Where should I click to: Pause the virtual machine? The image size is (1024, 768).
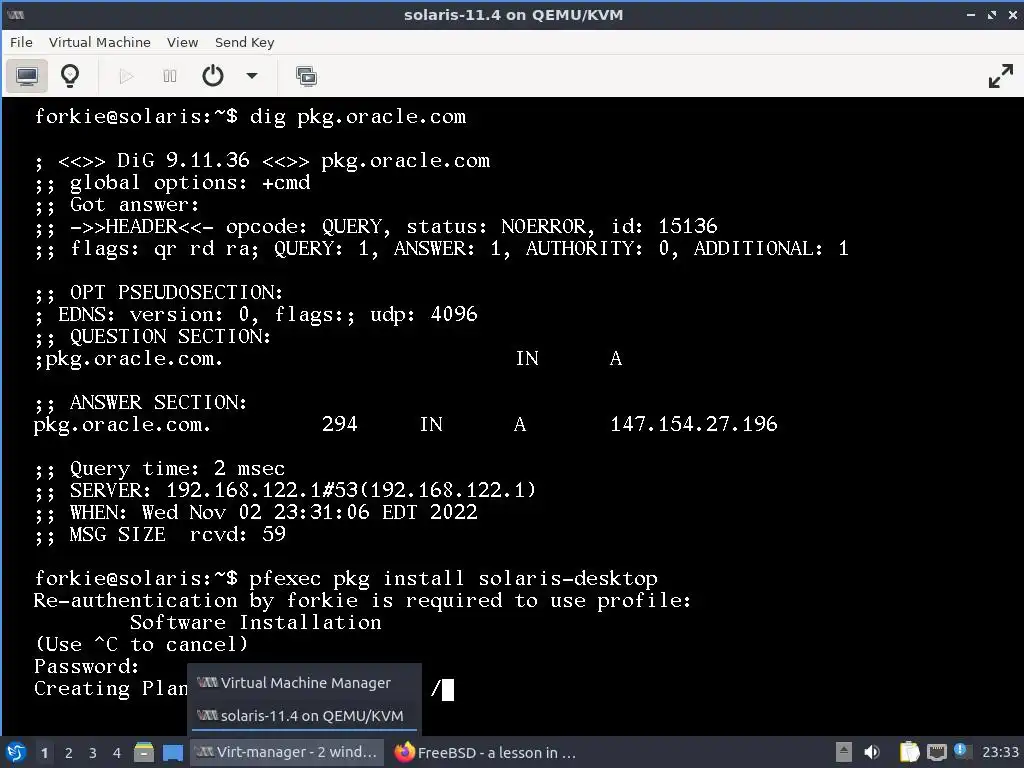click(170, 76)
